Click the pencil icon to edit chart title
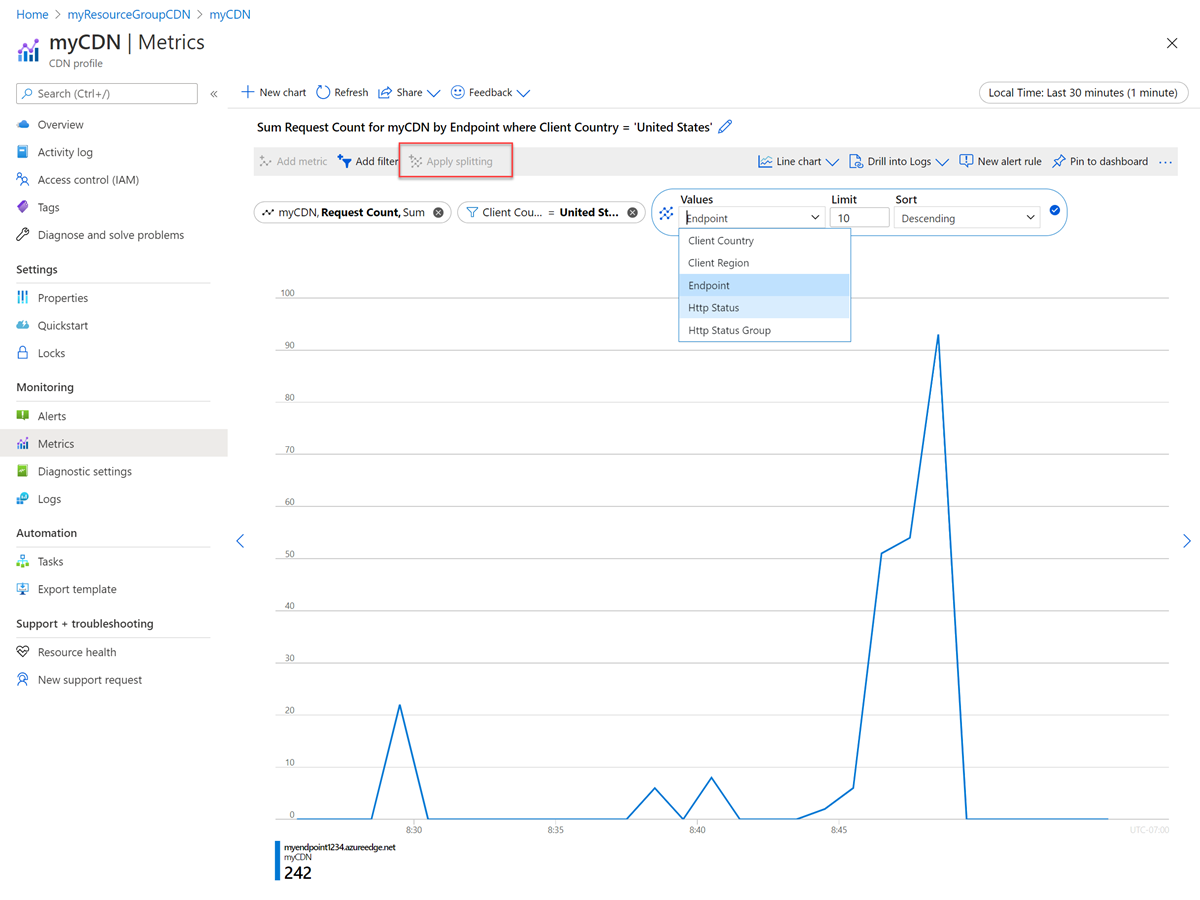 (726, 127)
